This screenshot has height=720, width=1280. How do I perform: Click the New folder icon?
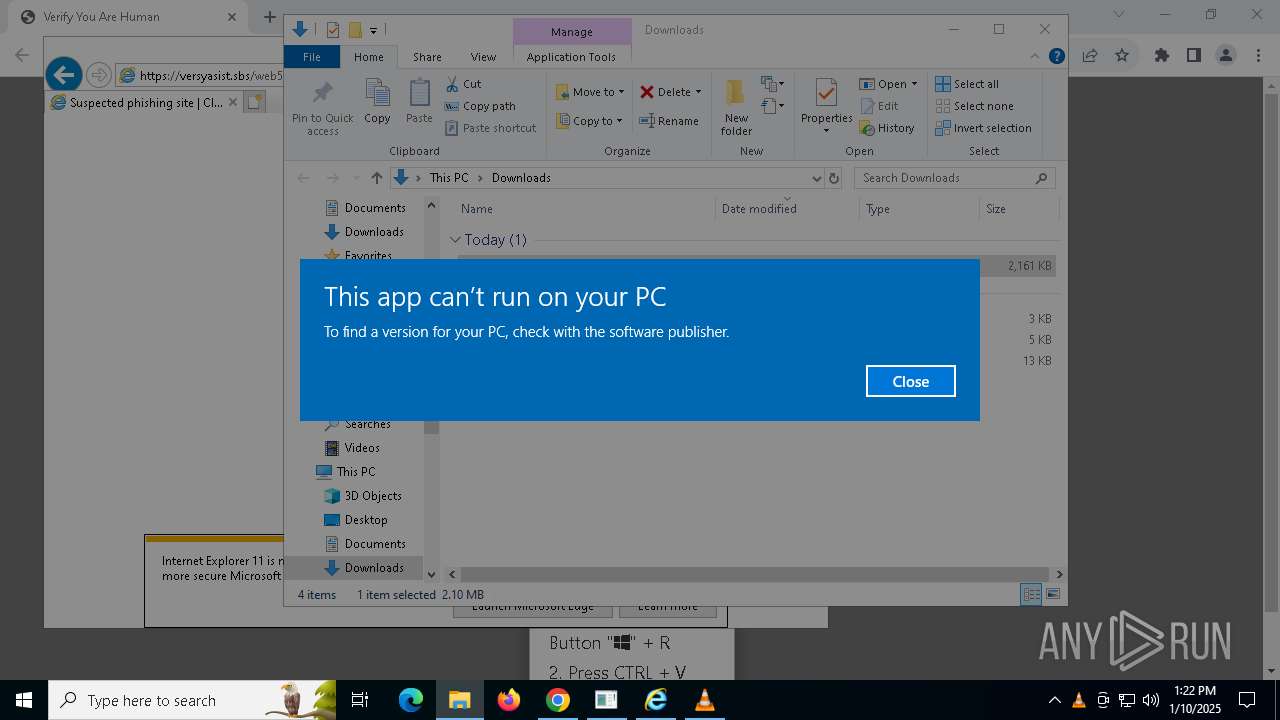point(736,94)
